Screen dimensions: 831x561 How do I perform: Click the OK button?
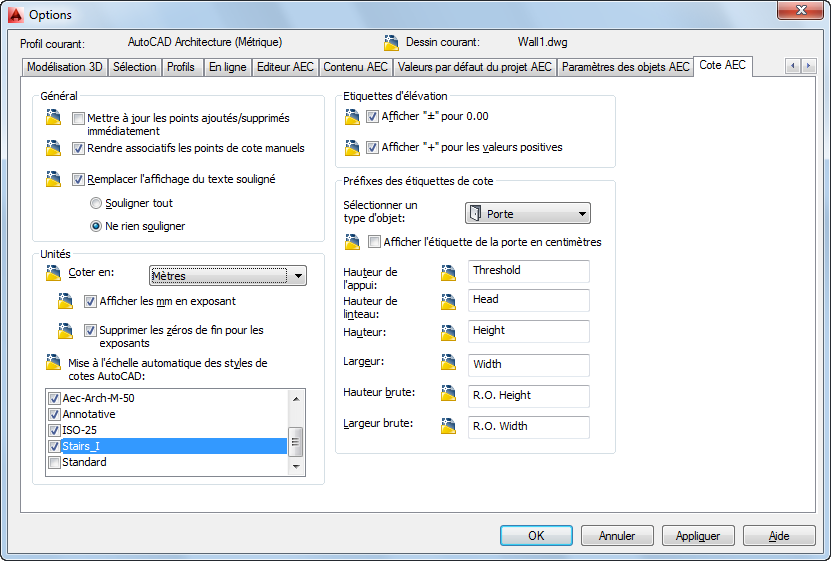pos(536,536)
